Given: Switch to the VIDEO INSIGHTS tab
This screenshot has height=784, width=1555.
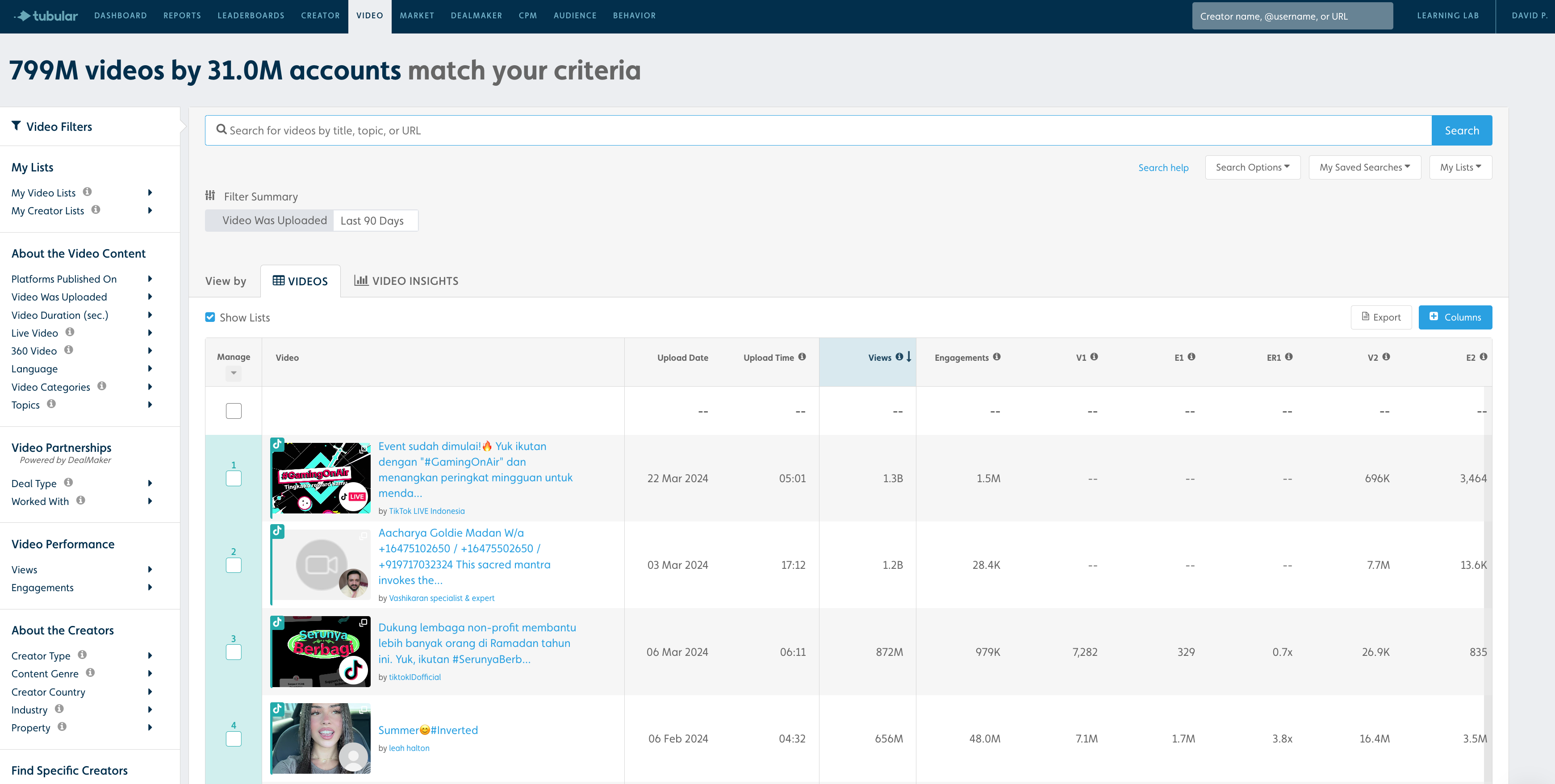Looking at the screenshot, I should click(406, 281).
